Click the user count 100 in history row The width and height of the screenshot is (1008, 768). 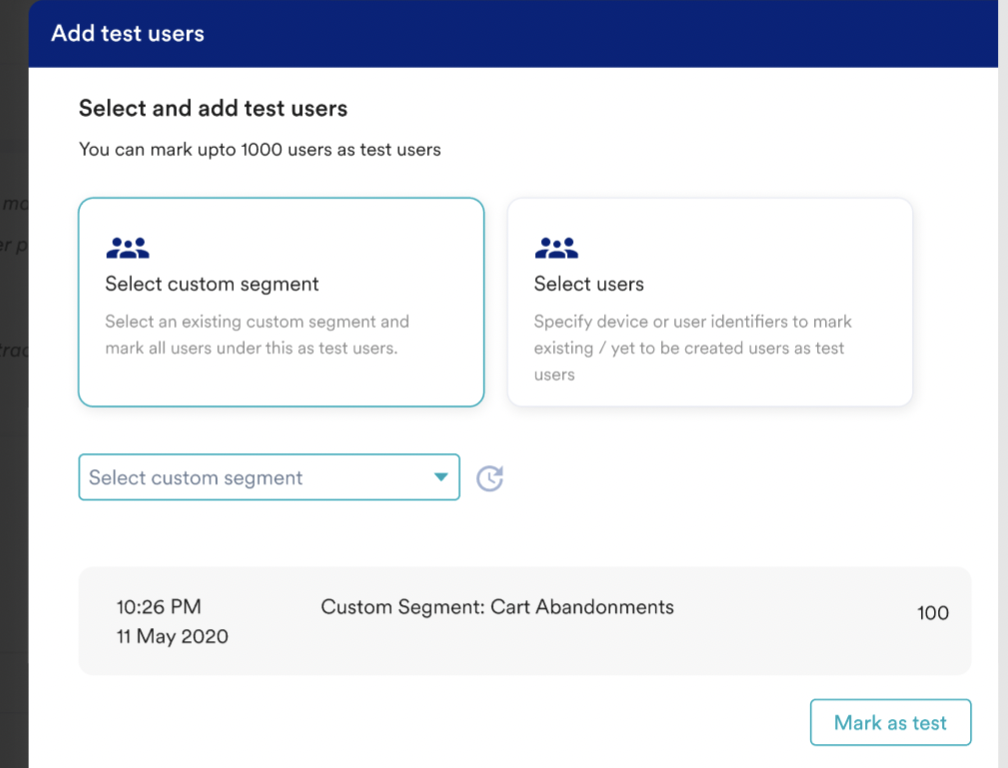click(x=932, y=613)
